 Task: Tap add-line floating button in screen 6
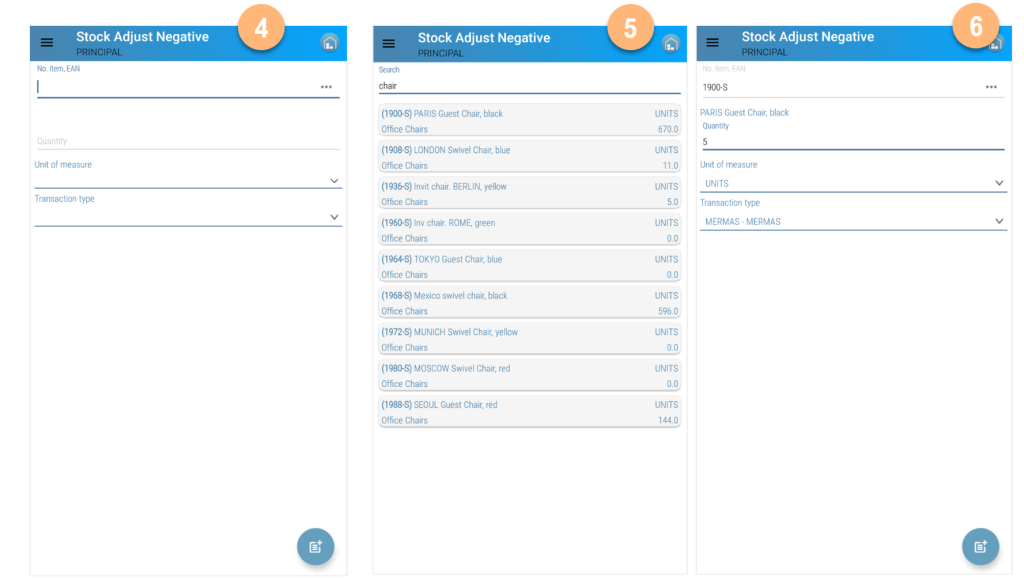coord(980,546)
